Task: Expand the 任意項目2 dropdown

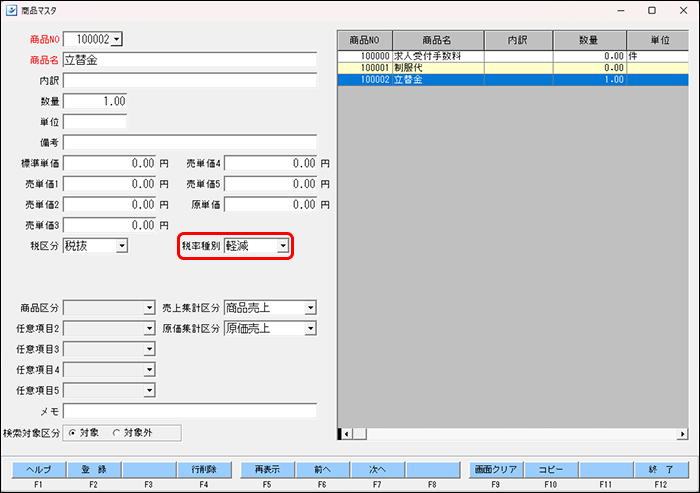Action: point(149,328)
